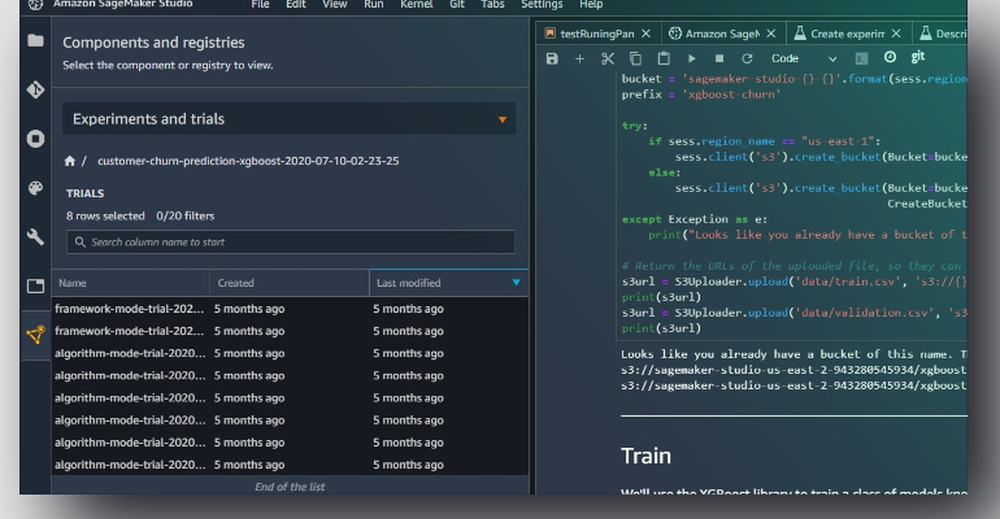The height and width of the screenshot is (519, 1000).
Task: Select second framework-mode-trial row
Action: pyautogui.click(x=290, y=331)
